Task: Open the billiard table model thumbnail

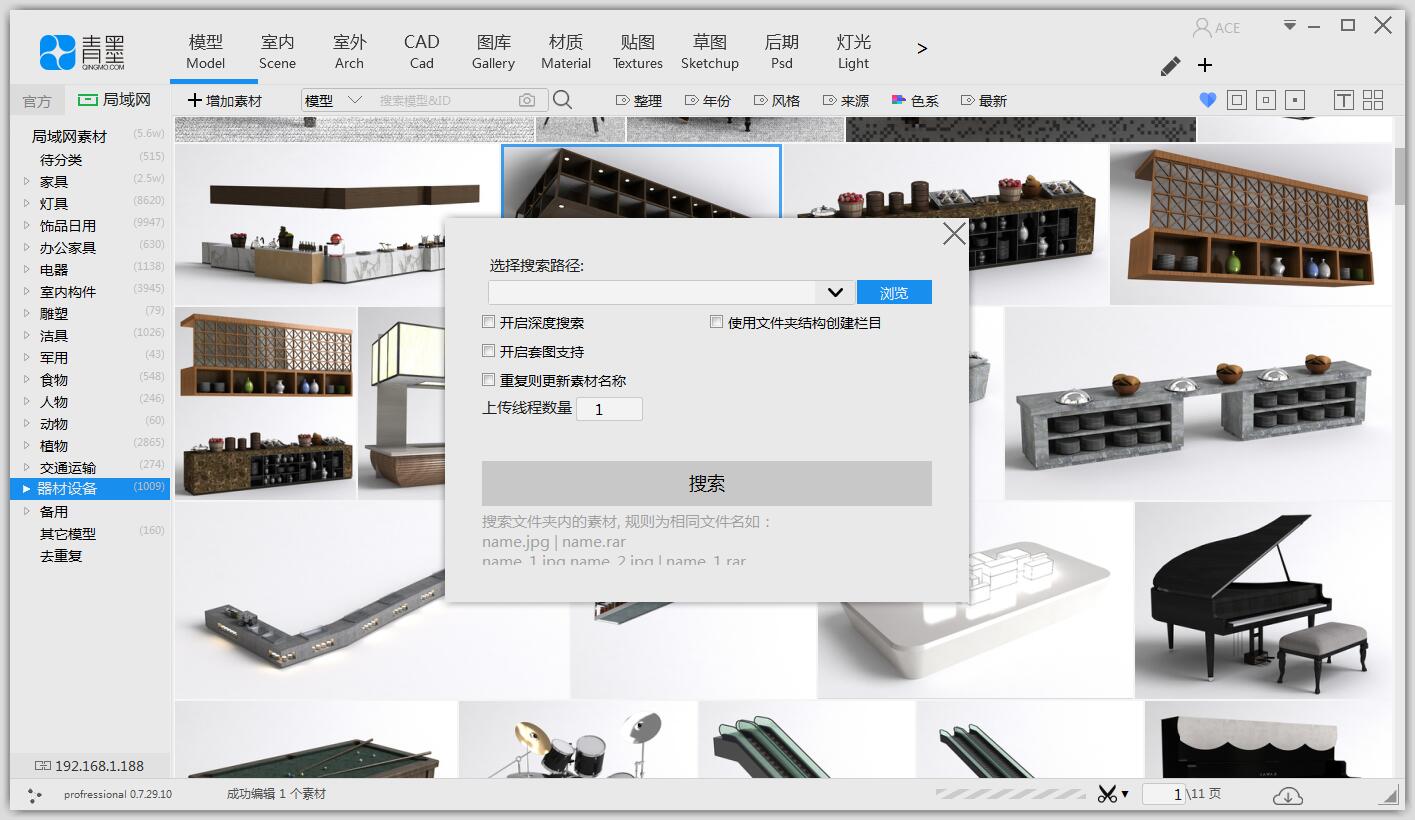Action: click(316, 740)
